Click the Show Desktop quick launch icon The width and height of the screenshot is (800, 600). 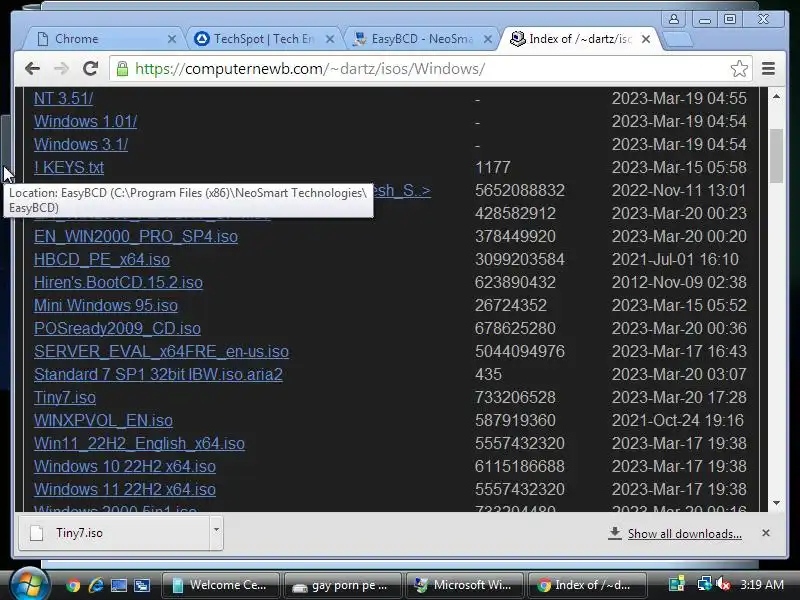(119, 585)
